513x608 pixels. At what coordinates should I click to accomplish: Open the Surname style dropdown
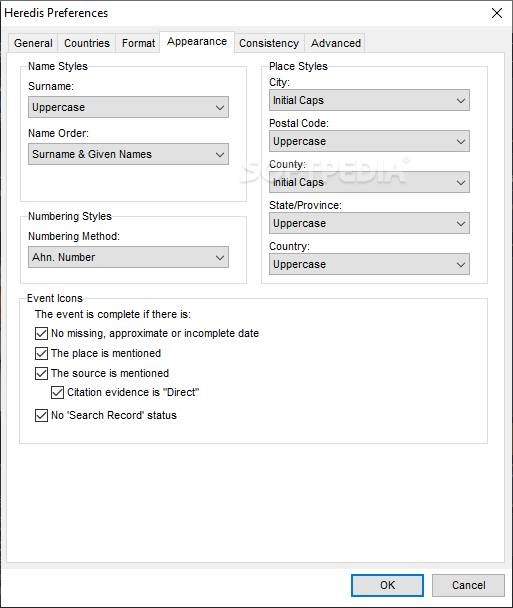pos(128,107)
